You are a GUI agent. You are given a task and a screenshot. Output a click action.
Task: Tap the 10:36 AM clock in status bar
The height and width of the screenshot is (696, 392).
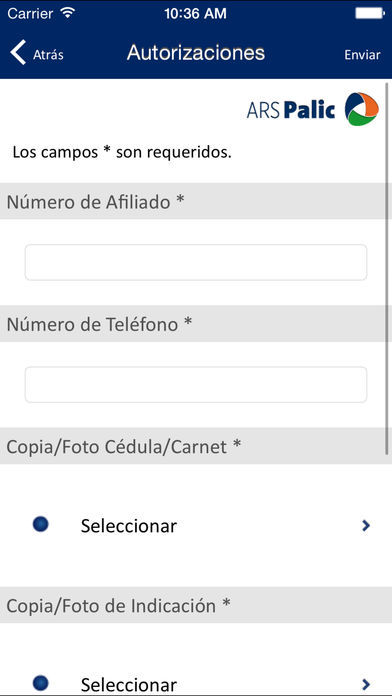click(x=195, y=13)
